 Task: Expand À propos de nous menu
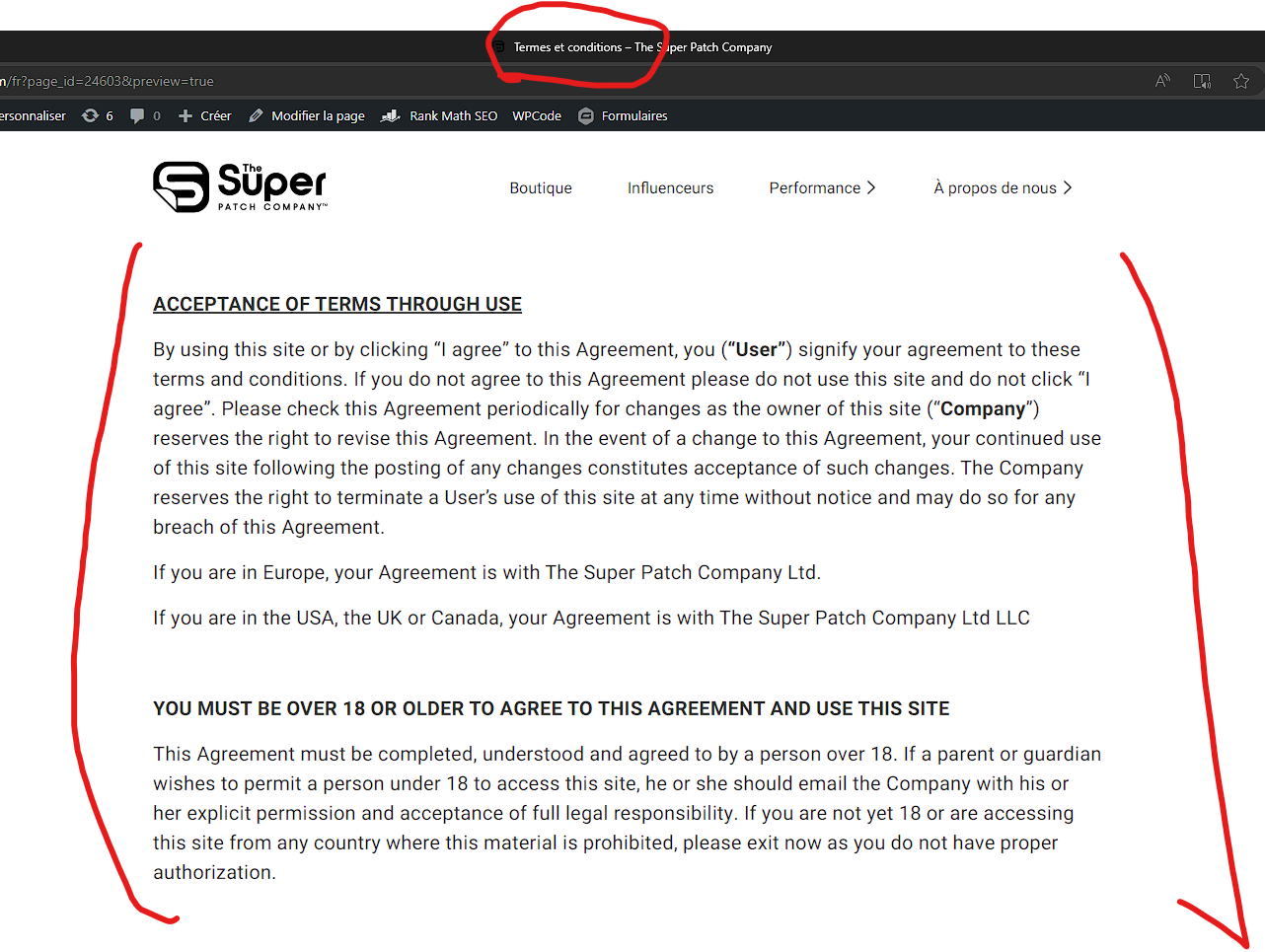pos(1003,187)
